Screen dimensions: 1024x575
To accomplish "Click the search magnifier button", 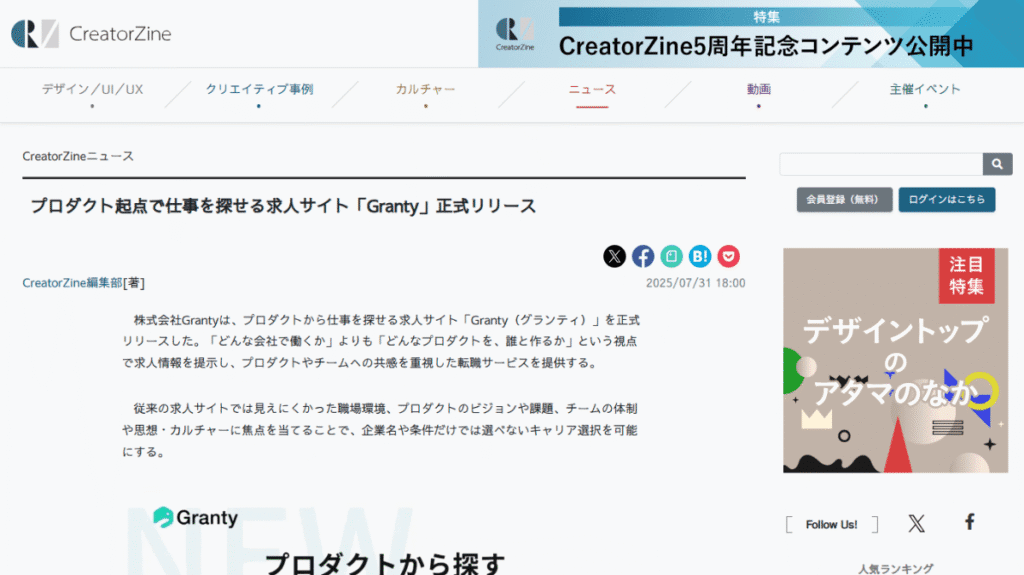I will click(x=997, y=164).
